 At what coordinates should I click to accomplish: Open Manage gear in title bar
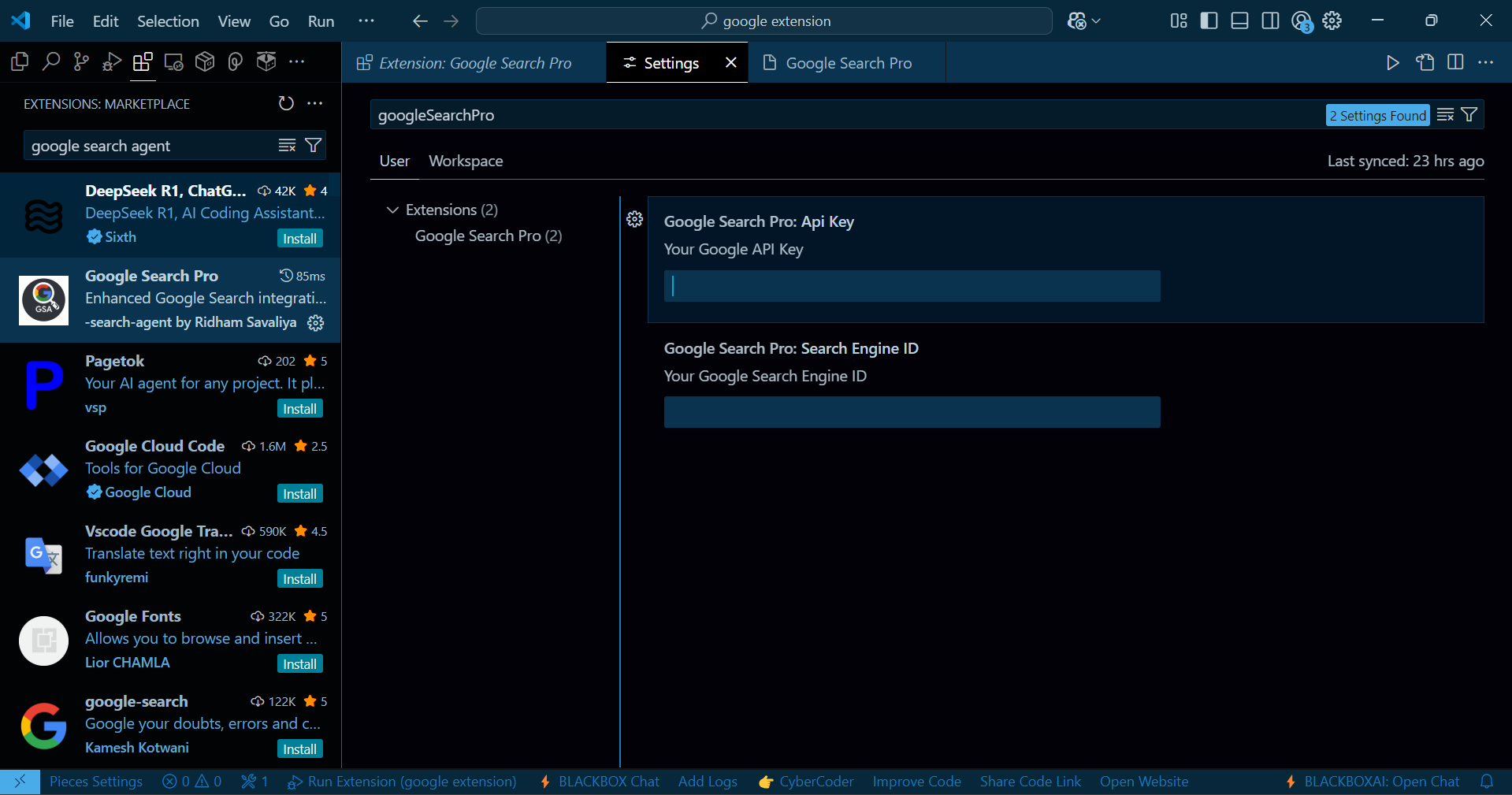1332,21
